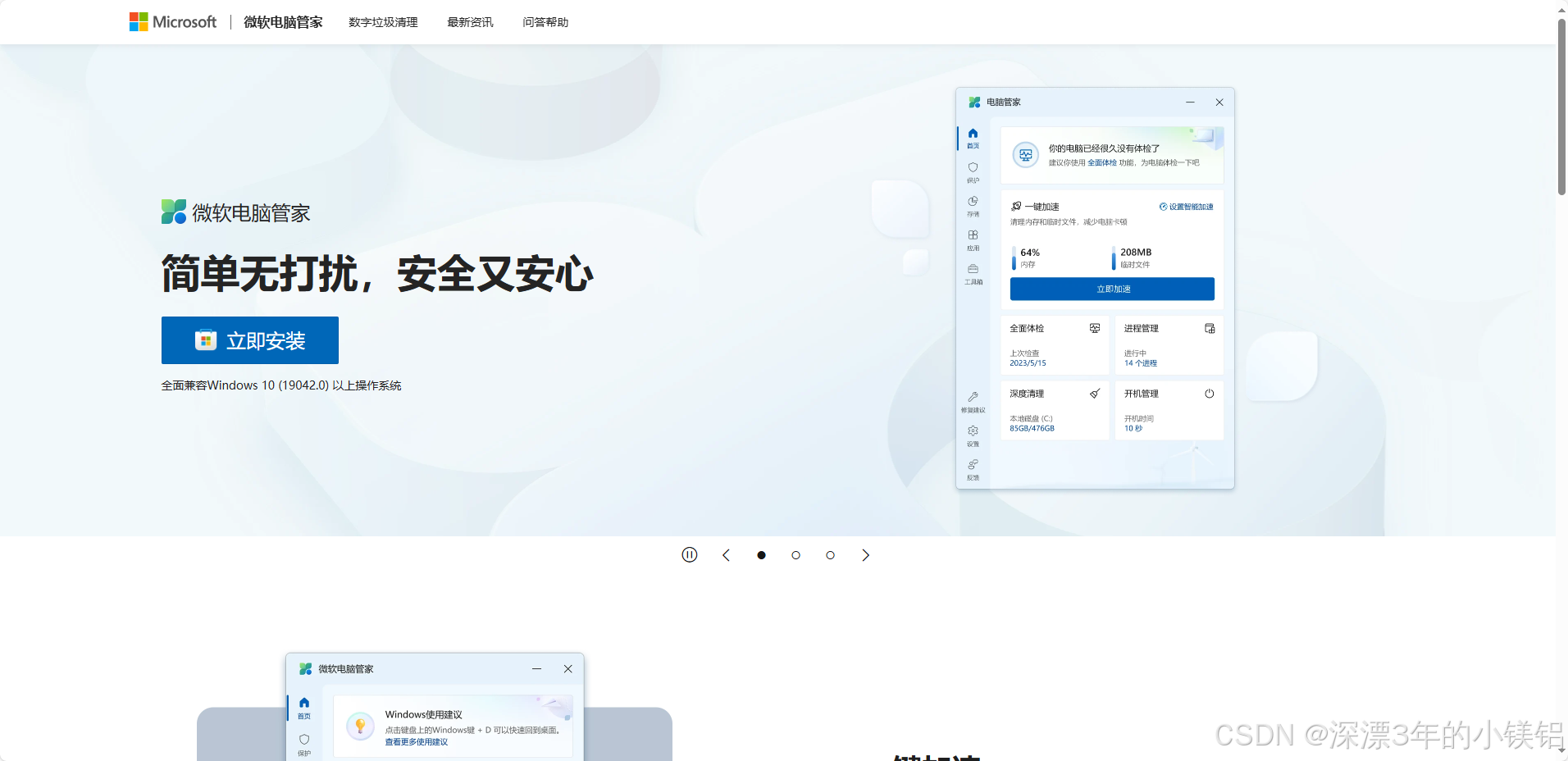Go to previous carousel slide

[x=726, y=555]
